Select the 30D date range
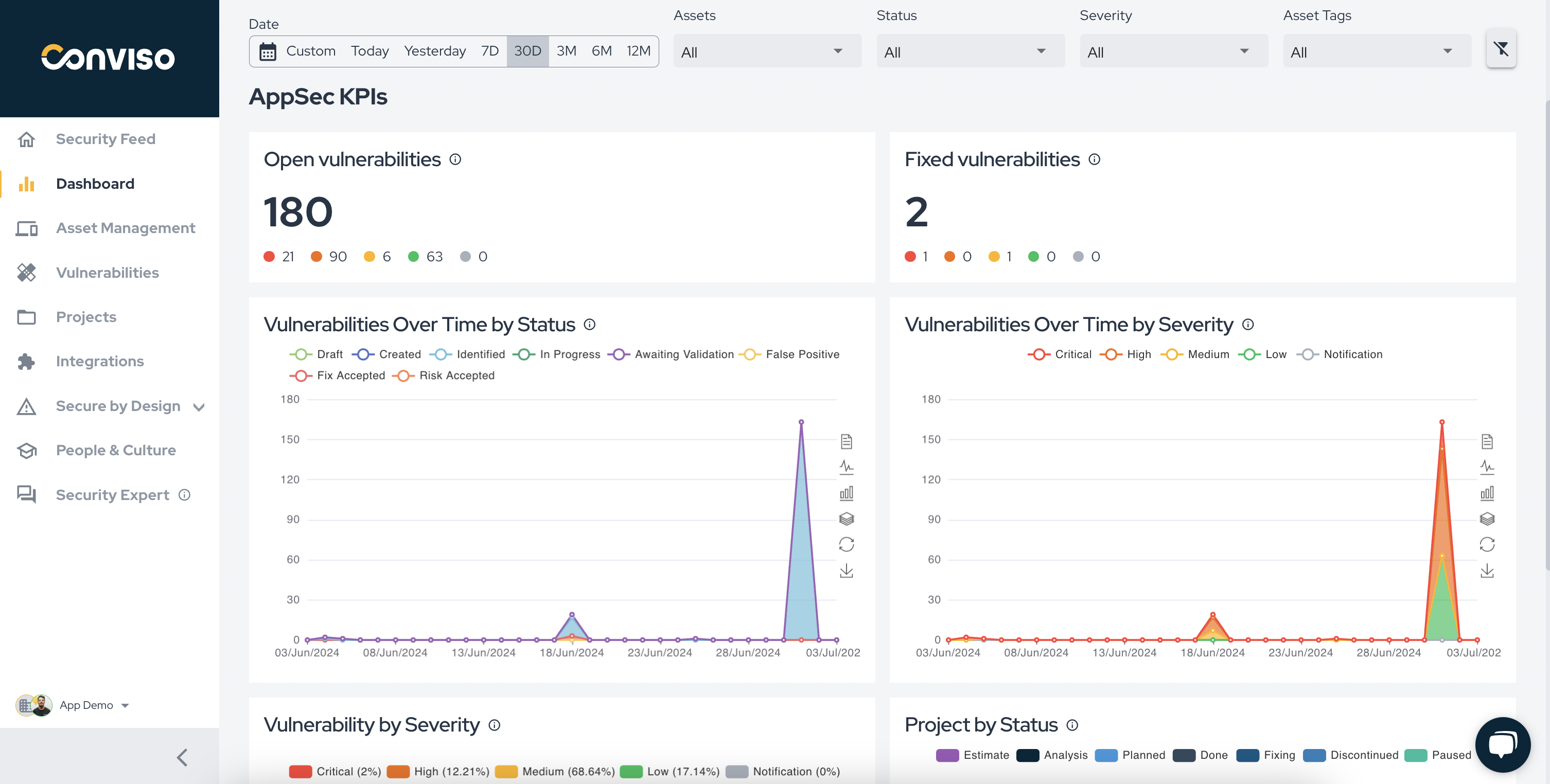 click(527, 51)
